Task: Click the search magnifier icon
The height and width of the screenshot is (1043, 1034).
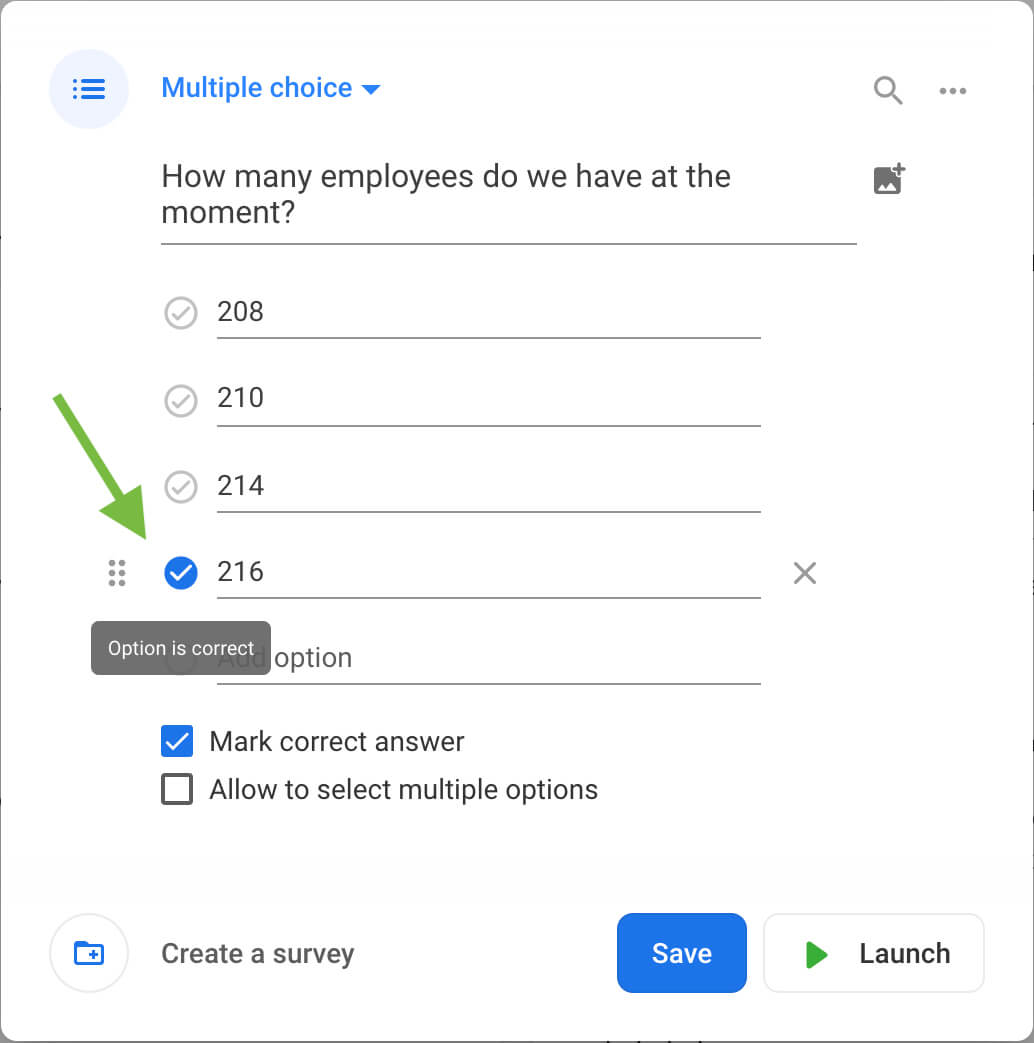Action: pyautogui.click(x=887, y=90)
